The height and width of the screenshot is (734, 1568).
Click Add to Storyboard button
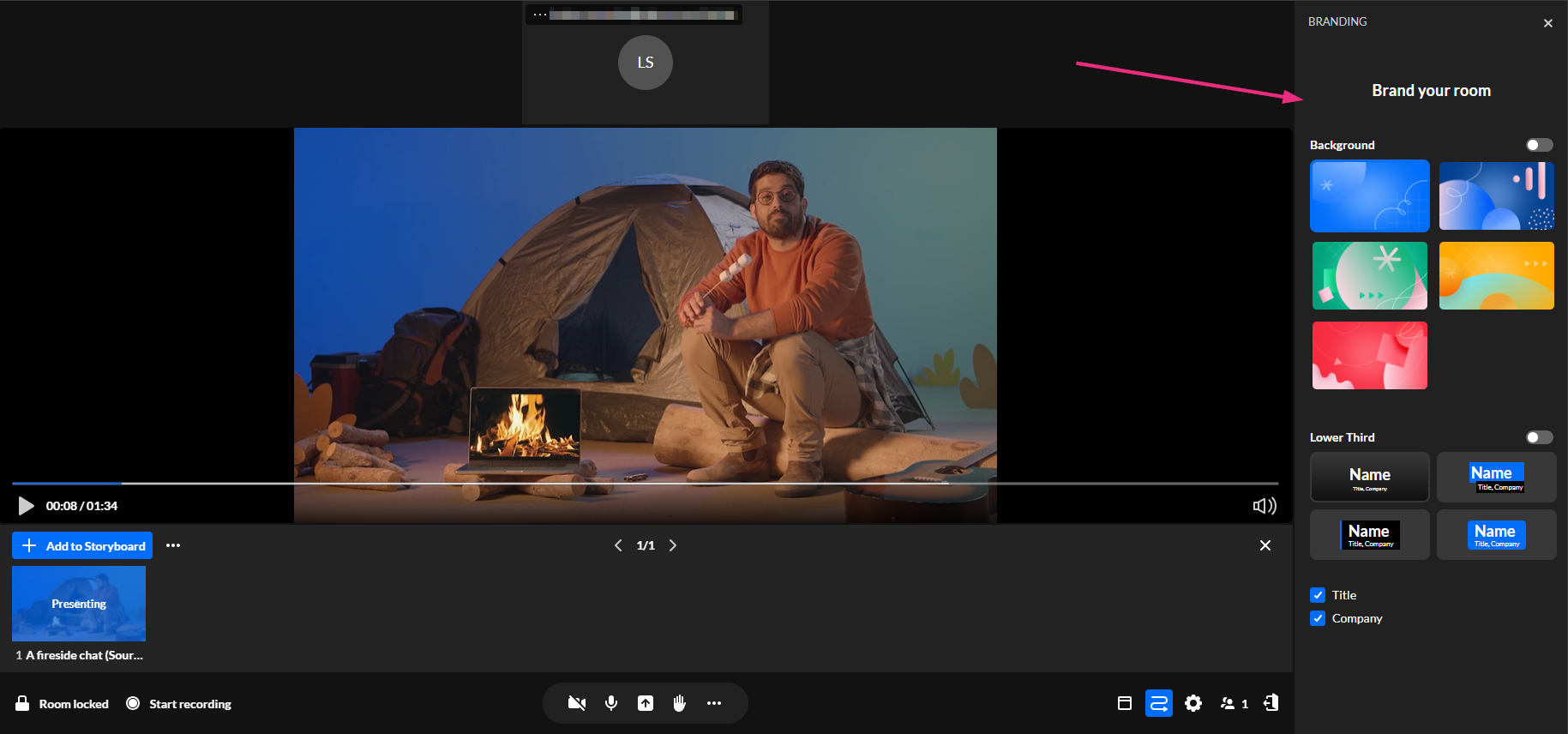tap(82, 545)
